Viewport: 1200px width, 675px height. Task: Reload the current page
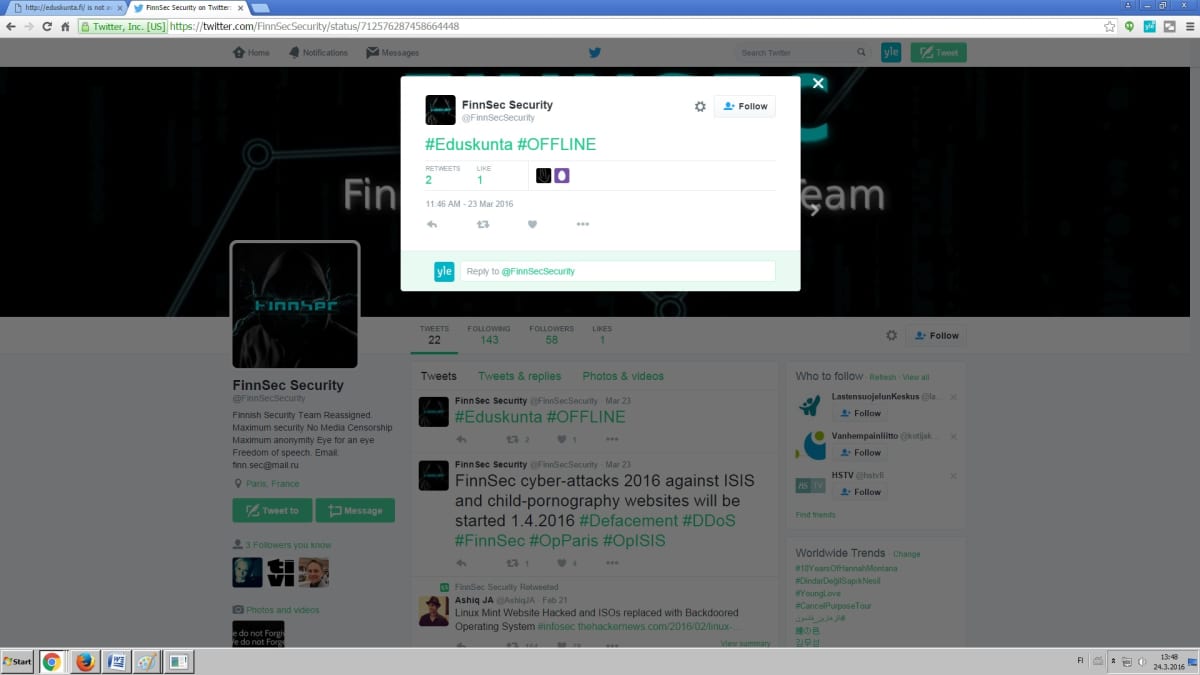(47, 27)
